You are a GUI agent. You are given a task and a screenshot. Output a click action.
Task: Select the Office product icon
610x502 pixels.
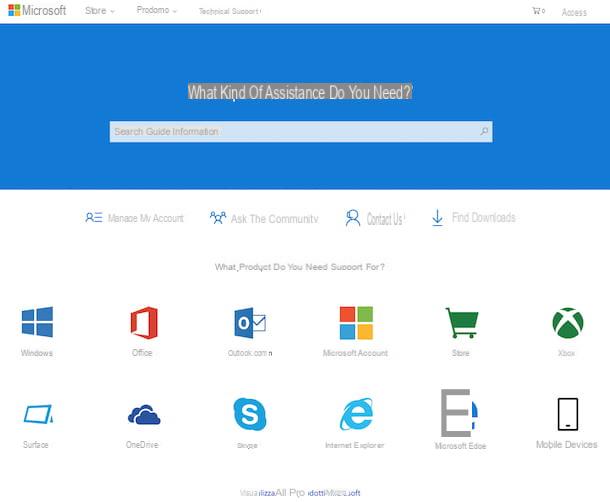pyautogui.click(x=144, y=323)
